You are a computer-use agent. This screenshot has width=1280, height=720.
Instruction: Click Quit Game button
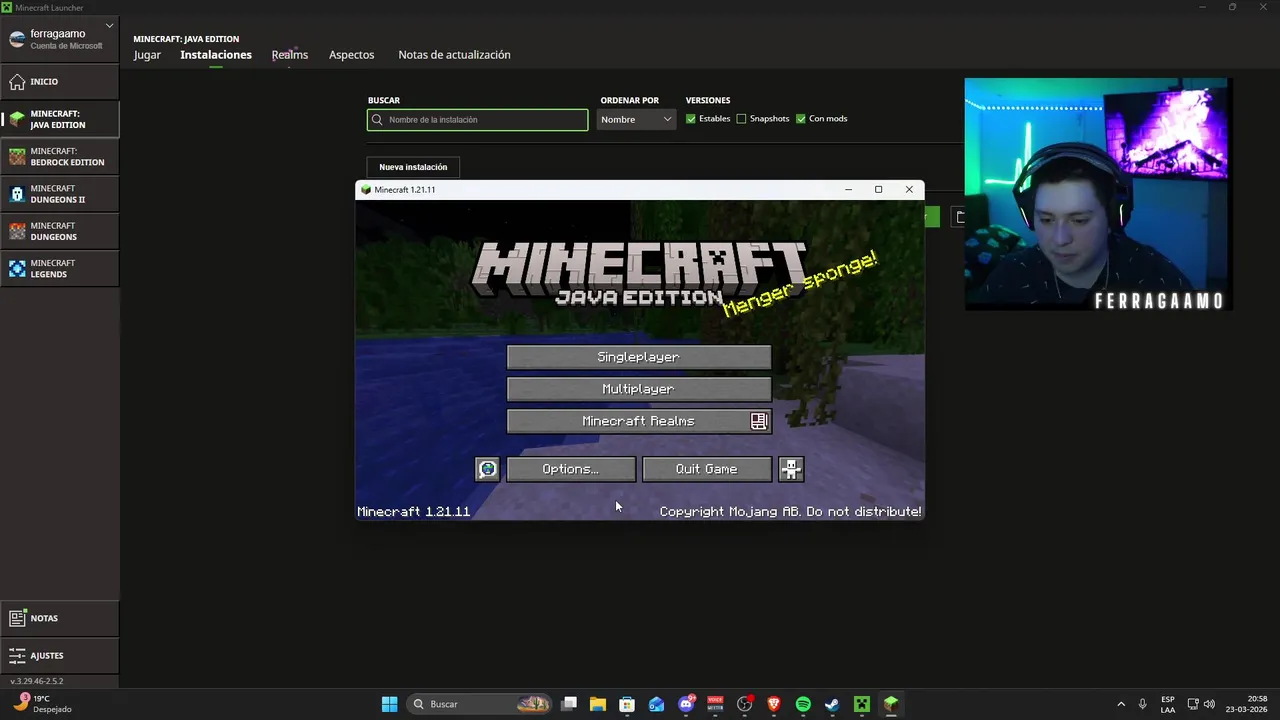[x=707, y=469]
